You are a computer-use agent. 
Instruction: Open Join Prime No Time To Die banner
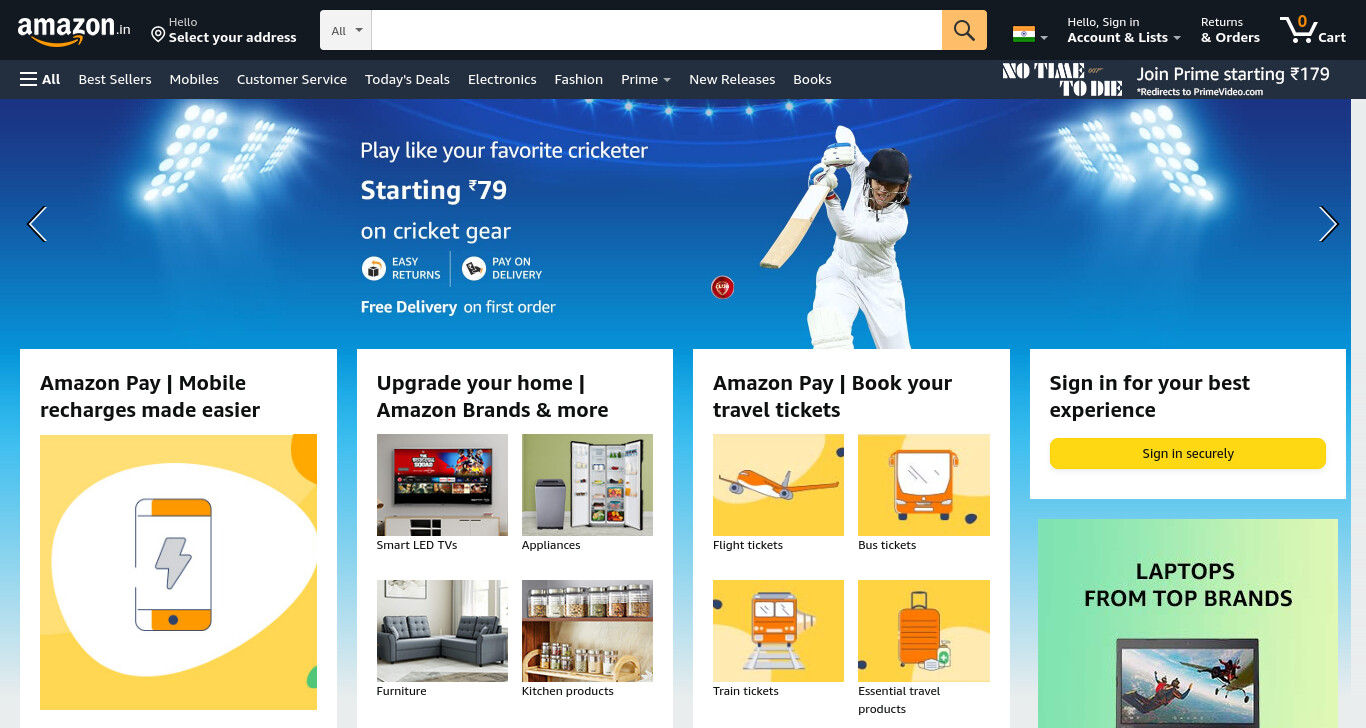1166,79
